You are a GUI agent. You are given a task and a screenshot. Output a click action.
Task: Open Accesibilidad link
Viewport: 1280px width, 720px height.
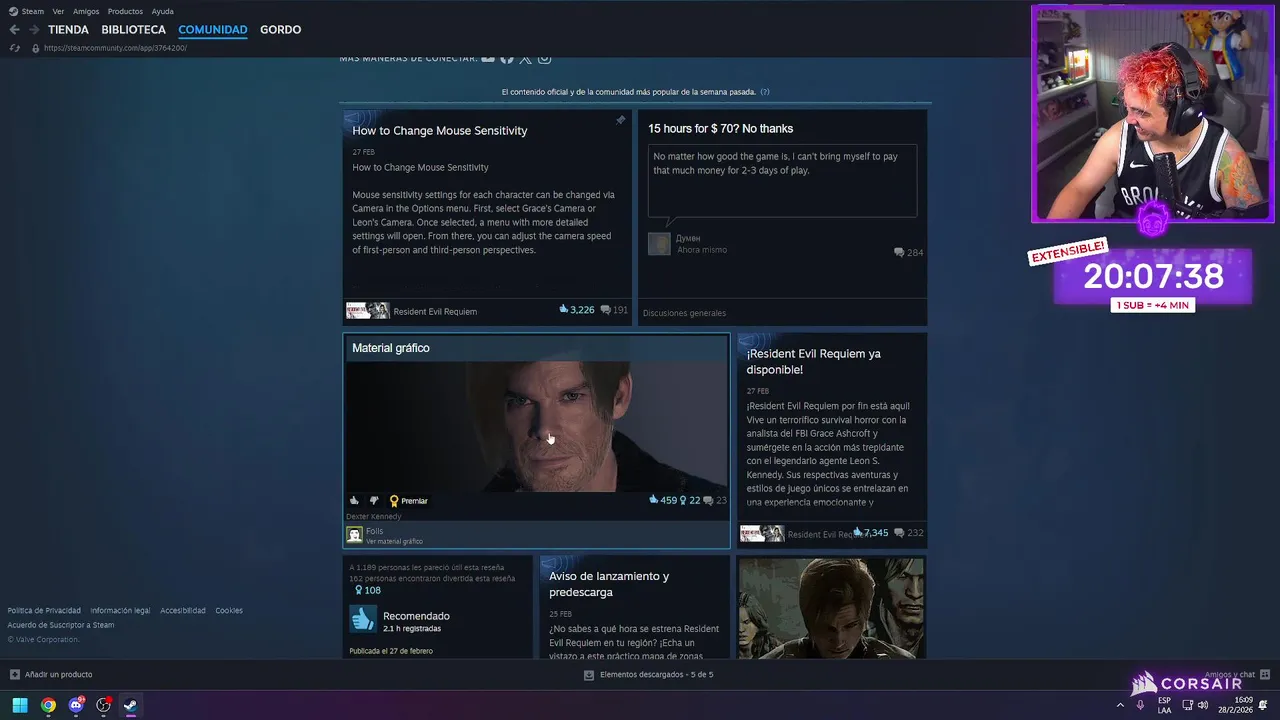(183, 610)
